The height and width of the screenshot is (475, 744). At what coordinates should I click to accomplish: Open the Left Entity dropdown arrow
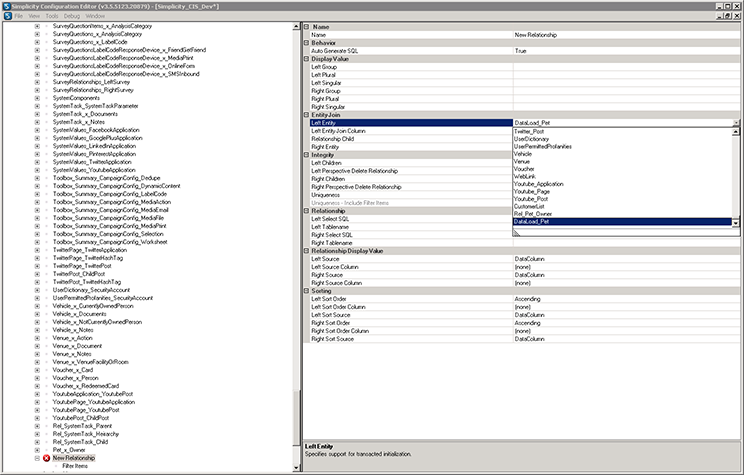tap(736, 123)
